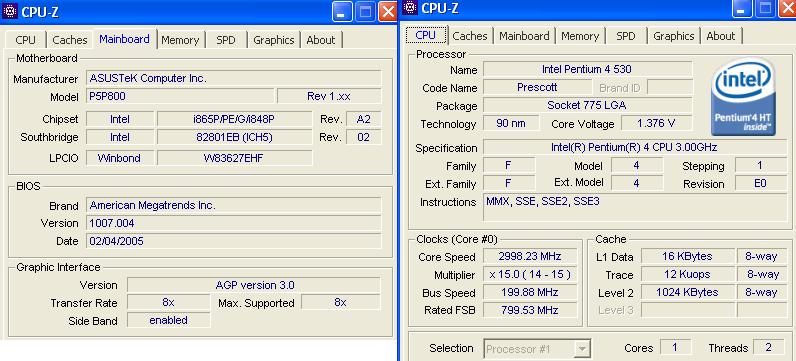Click the i865P/PE/G/i848P chipset field
796x361 pixels.
click(235, 119)
